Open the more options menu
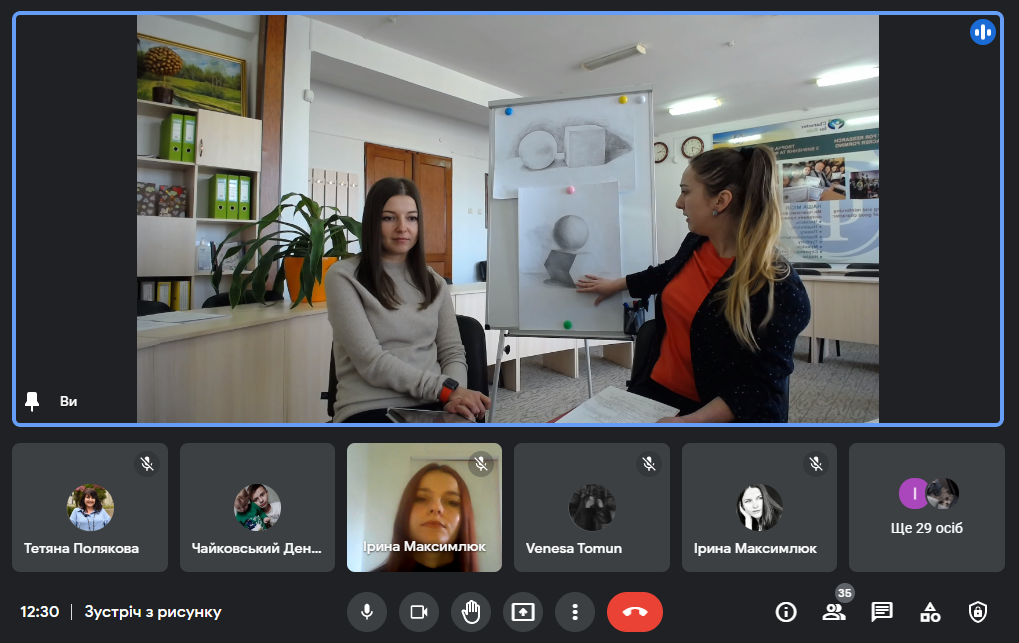Screen dimensions: 1019x643 coord(575,612)
